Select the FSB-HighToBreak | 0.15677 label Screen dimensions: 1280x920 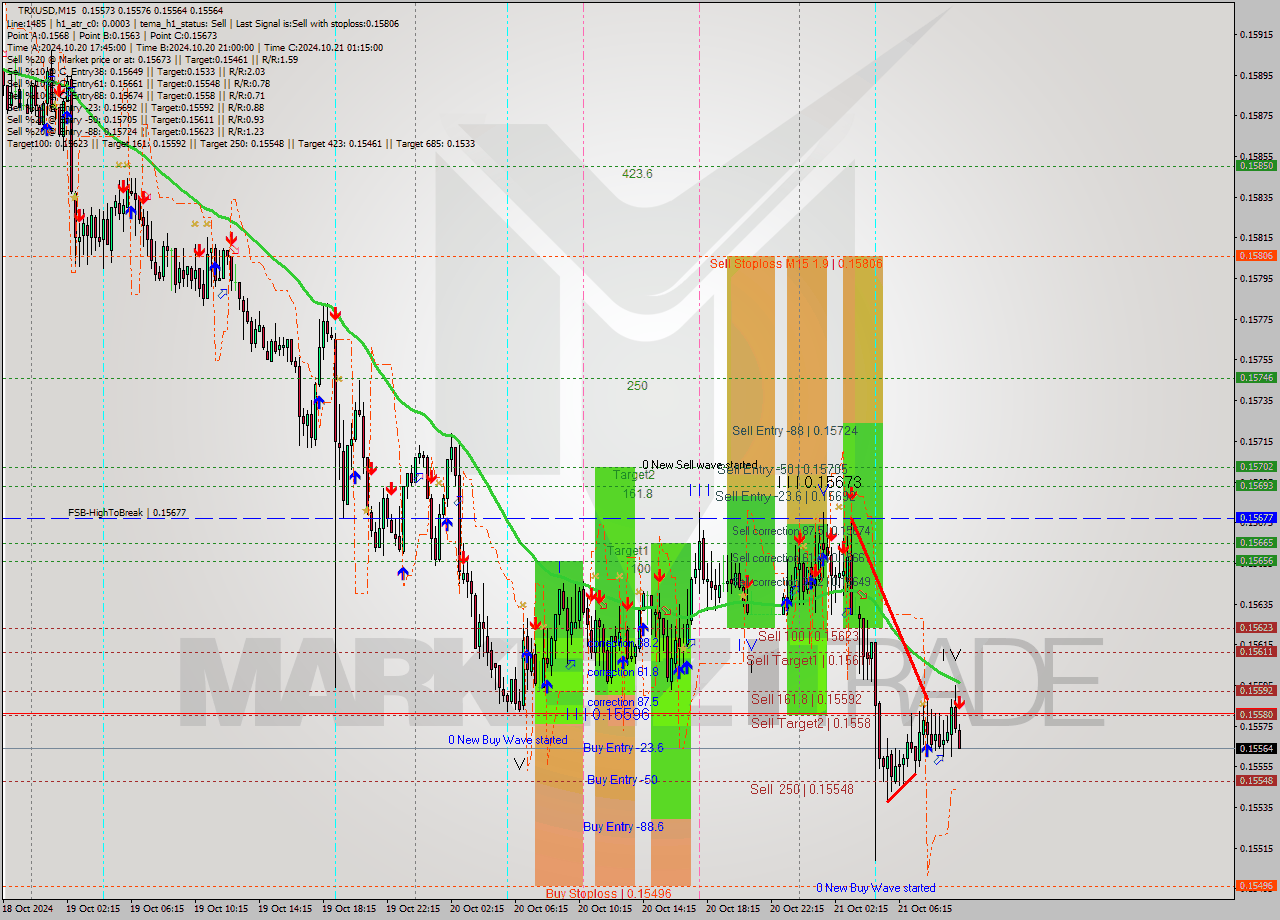pyautogui.click(x=127, y=513)
